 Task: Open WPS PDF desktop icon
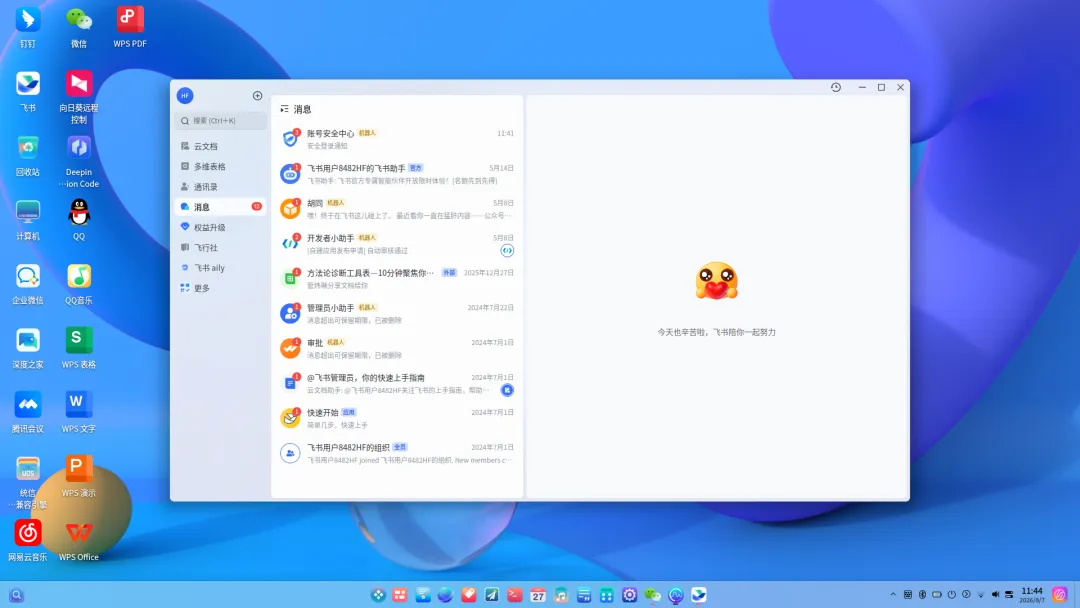tap(130, 28)
